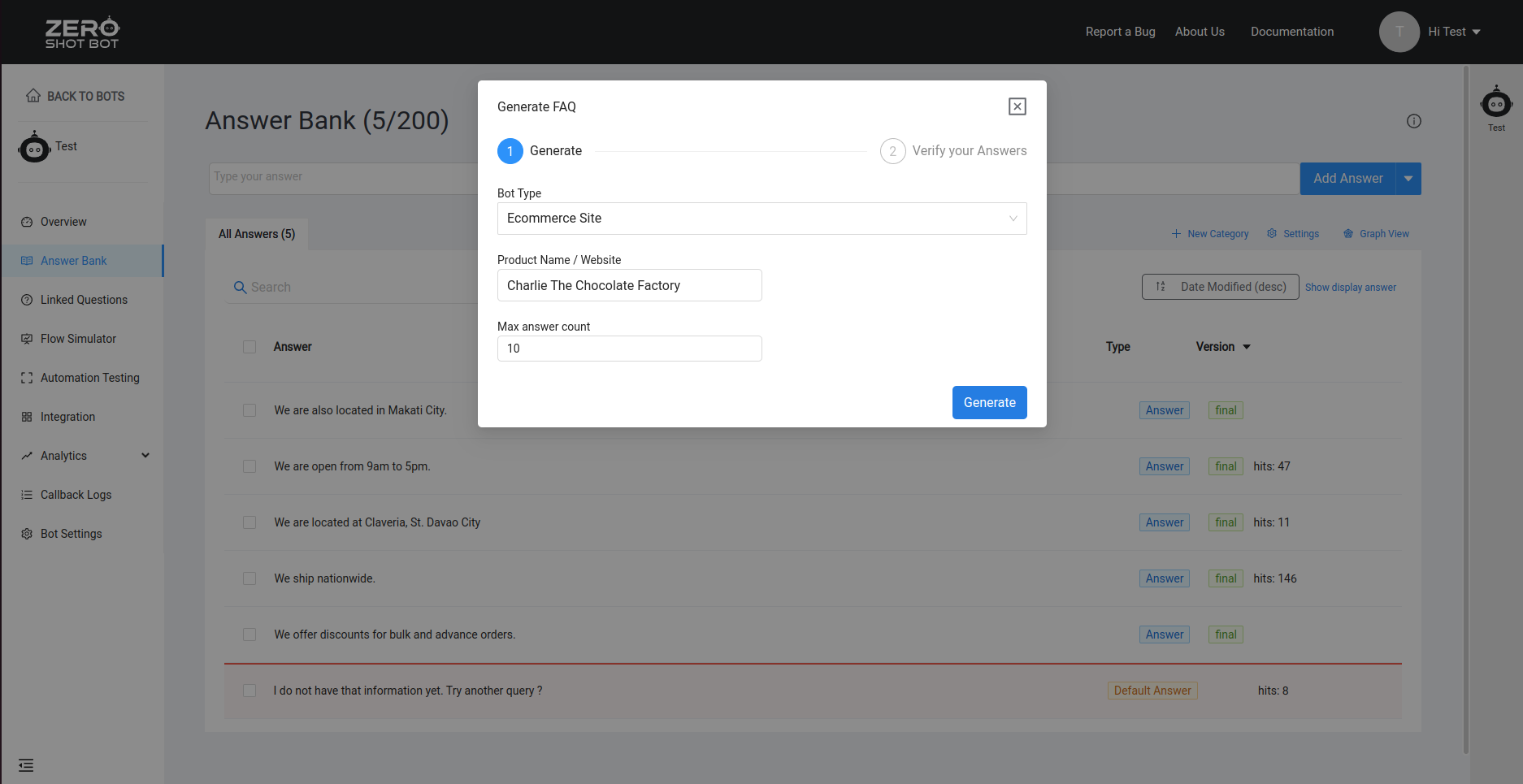Click the Automation Testing brackets icon
The image size is (1523, 784).
coord(27,378)
